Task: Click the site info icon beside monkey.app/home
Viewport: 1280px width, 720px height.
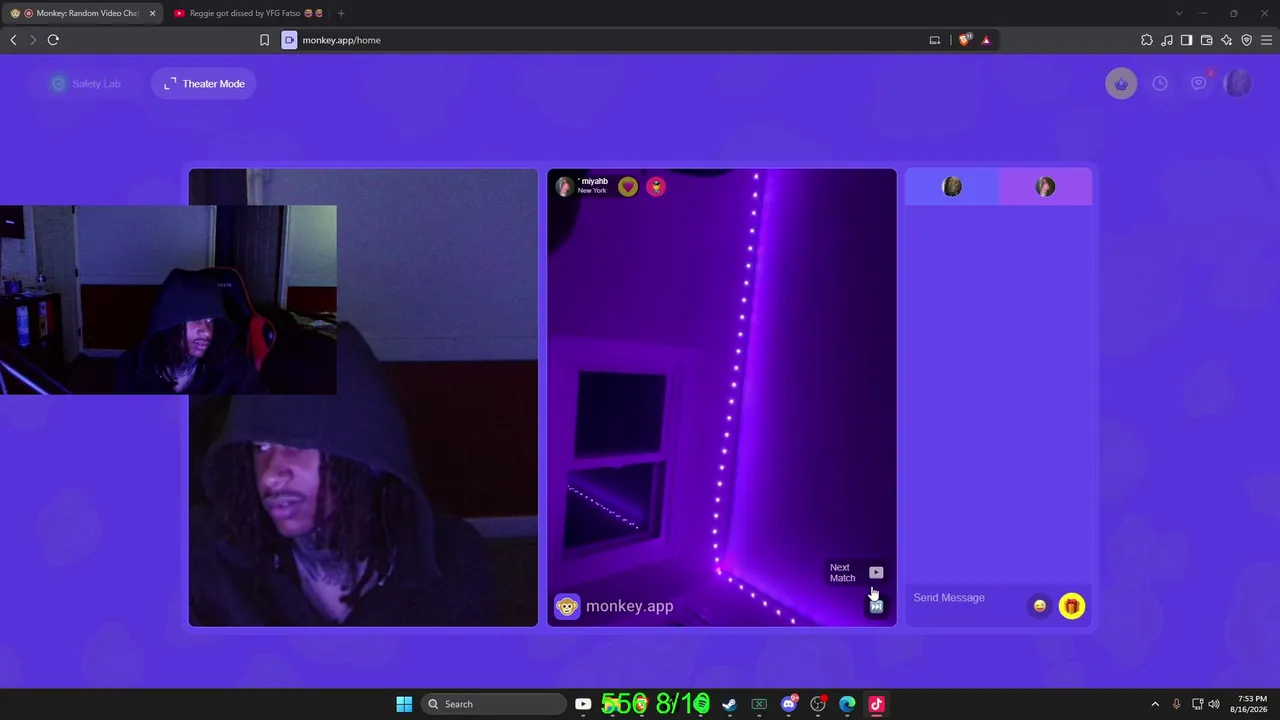Action: pyautogui.click(x=289, y=40)
